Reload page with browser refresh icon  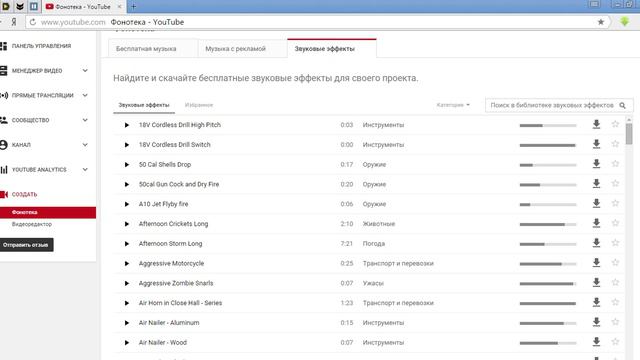tap(33, 22)
